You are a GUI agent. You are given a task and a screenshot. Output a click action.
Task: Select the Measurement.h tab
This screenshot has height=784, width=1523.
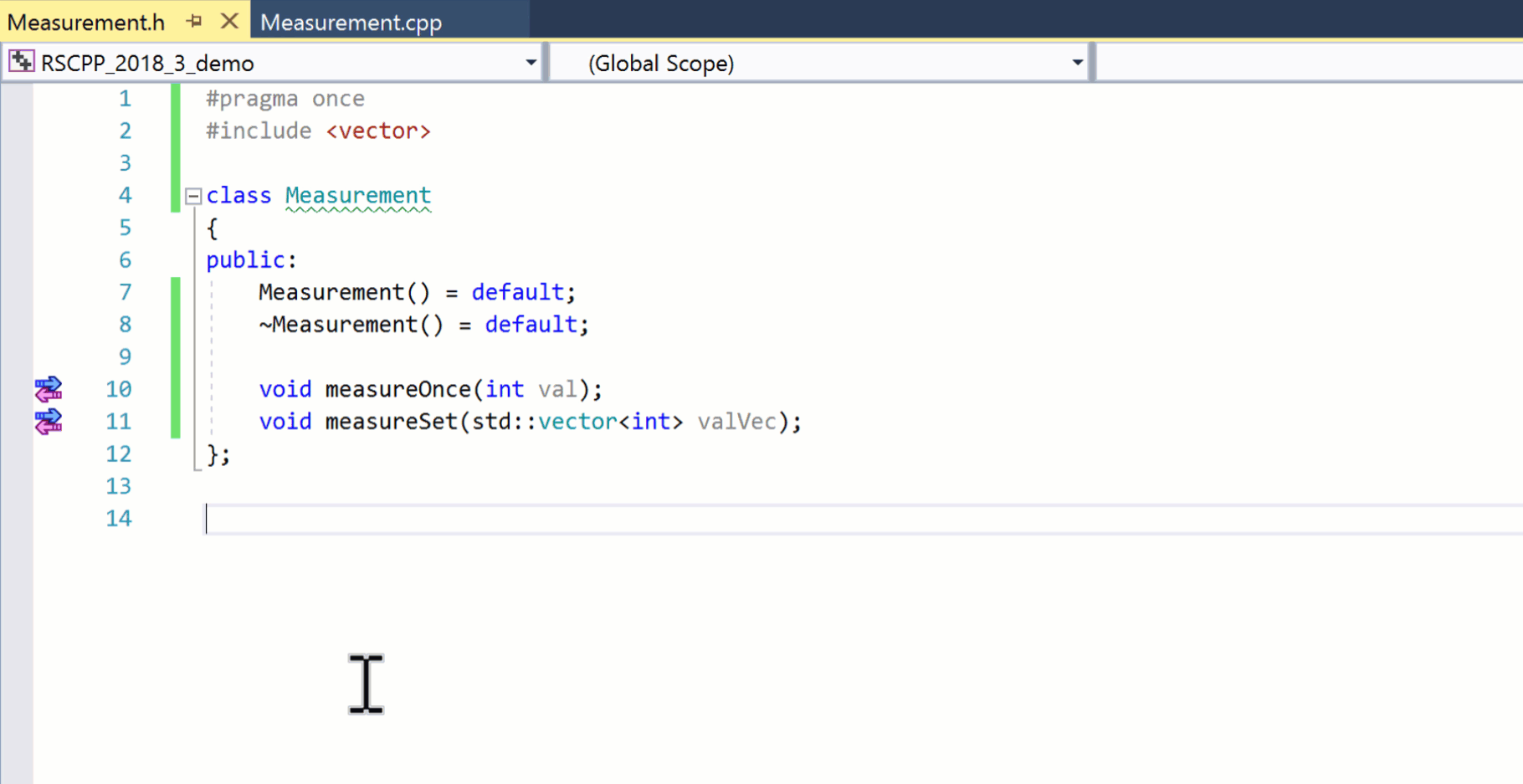point(86,23)
